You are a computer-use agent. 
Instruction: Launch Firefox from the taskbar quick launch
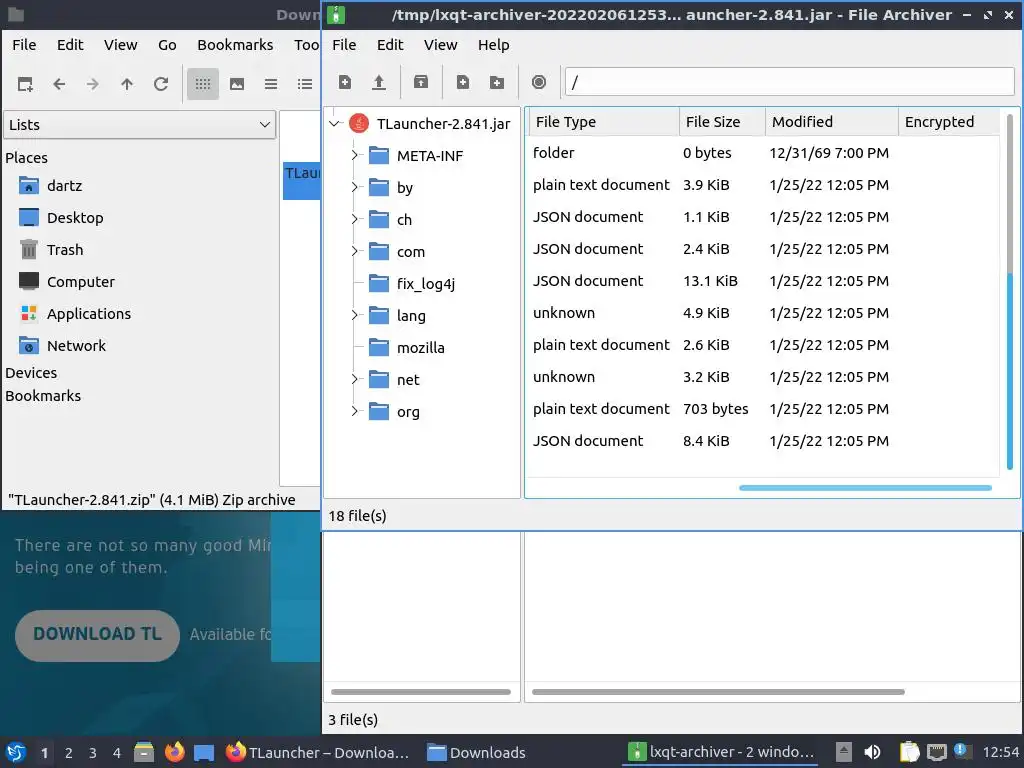point(174,752)
